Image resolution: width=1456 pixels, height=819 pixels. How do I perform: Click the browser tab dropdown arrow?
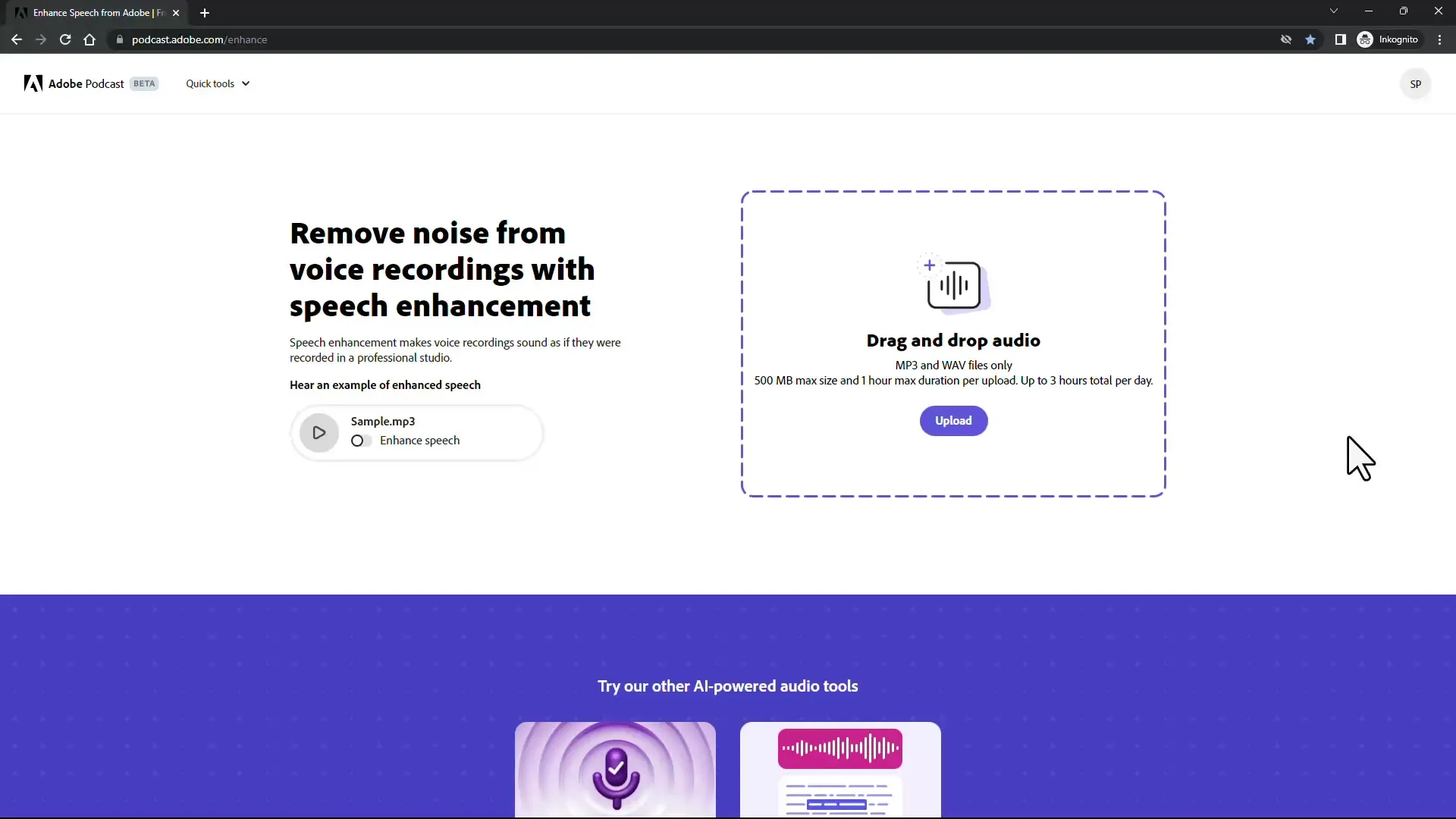(x=1333, y=11)
